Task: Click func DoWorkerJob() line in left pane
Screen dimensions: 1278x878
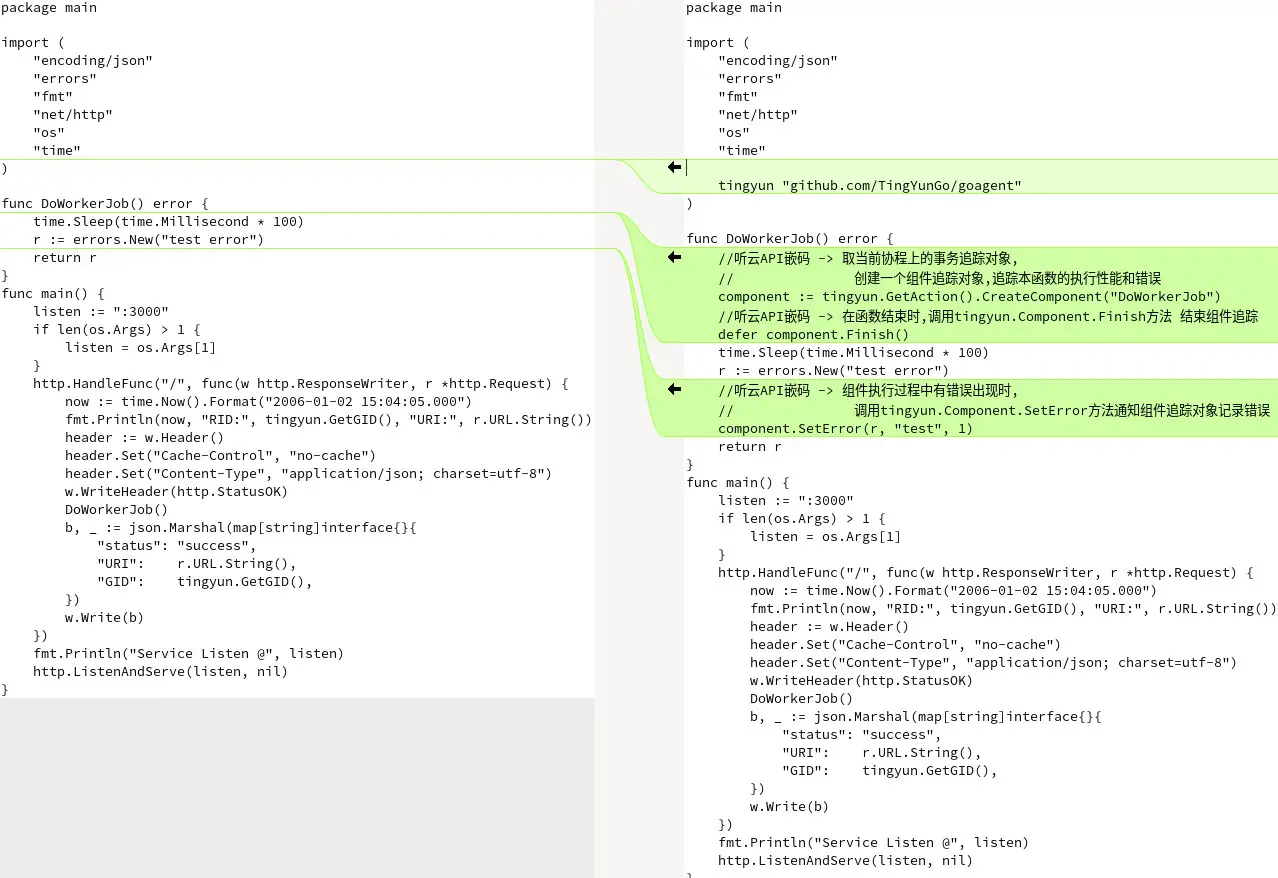Action: click(x=105, y=204)
